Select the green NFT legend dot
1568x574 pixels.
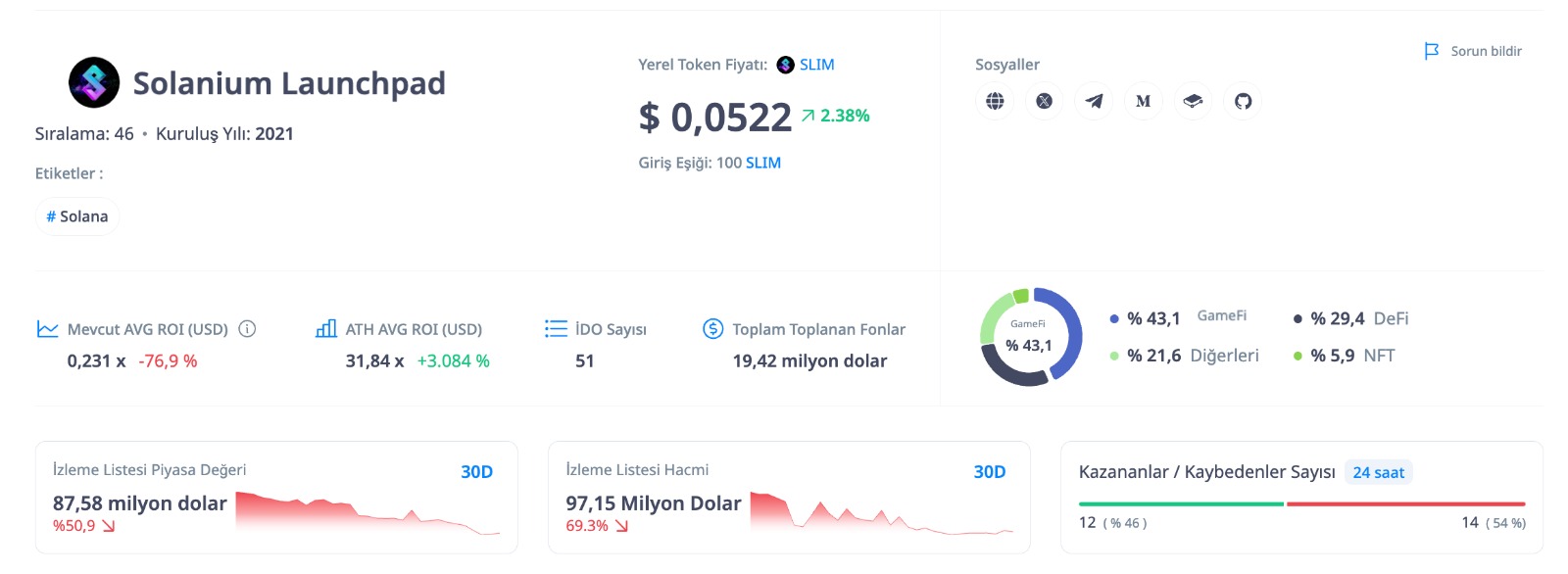[x=1298, y=356]
